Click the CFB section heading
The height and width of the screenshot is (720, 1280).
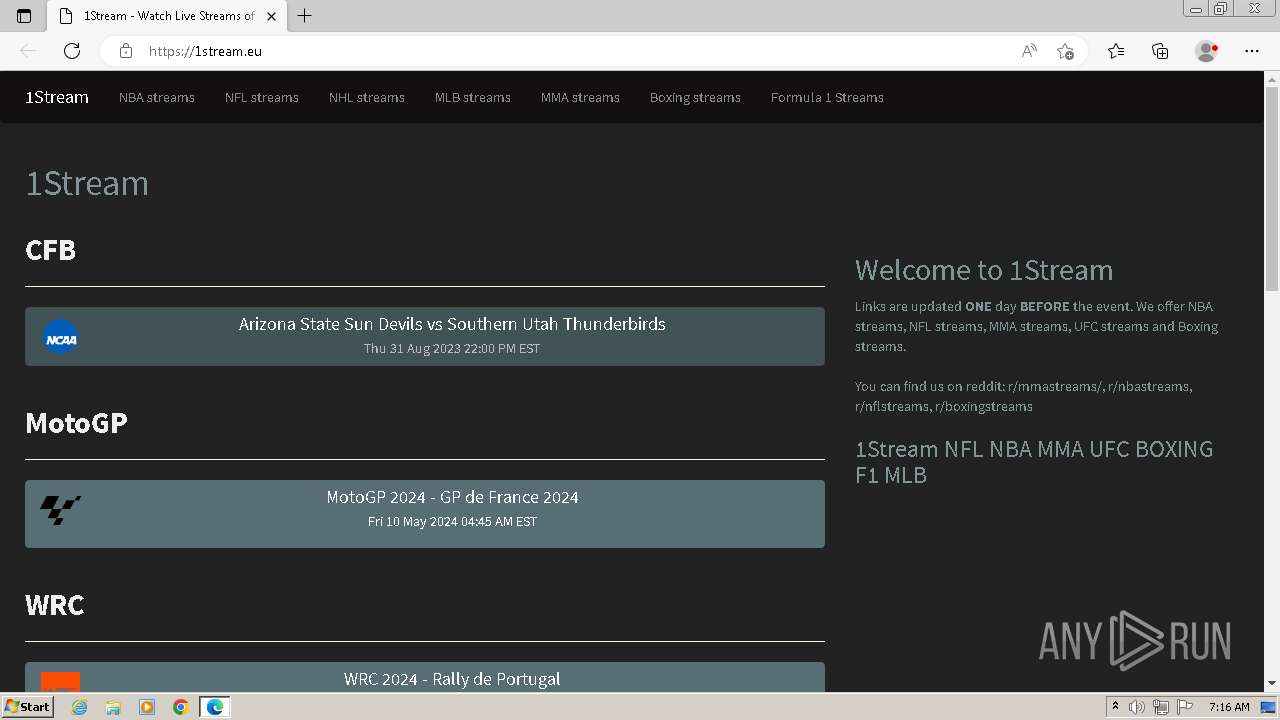[x=50, y=249]
